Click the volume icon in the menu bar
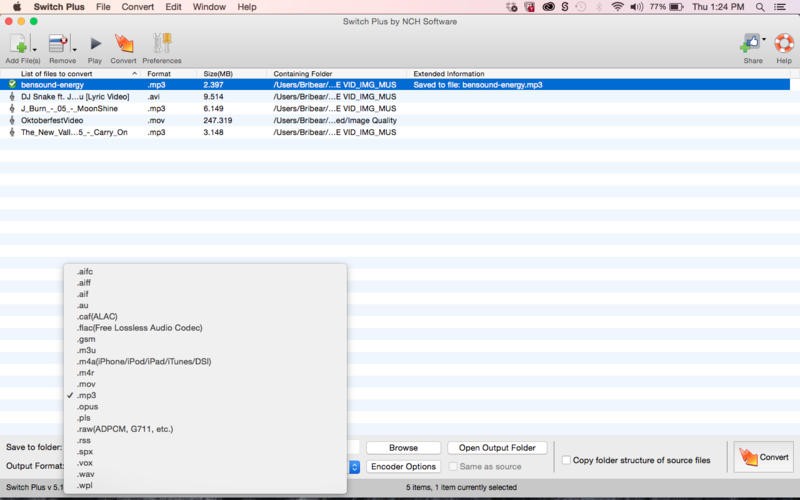Viewport: 800px width, 500px height. (636, 7)
